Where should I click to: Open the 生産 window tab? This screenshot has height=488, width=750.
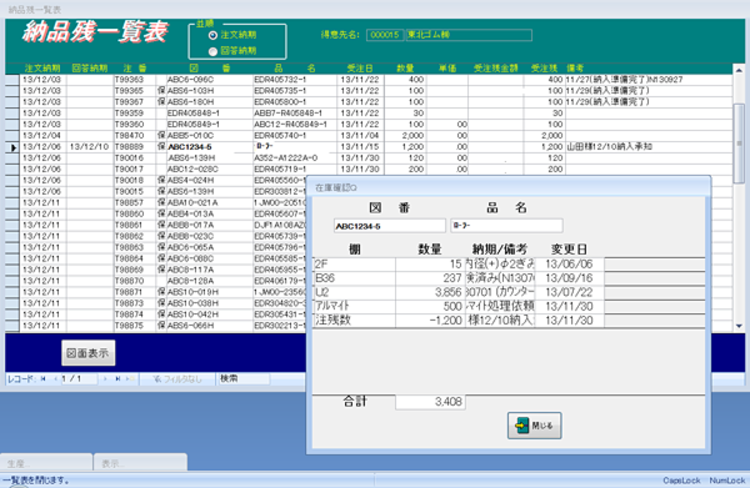point(46,463)
